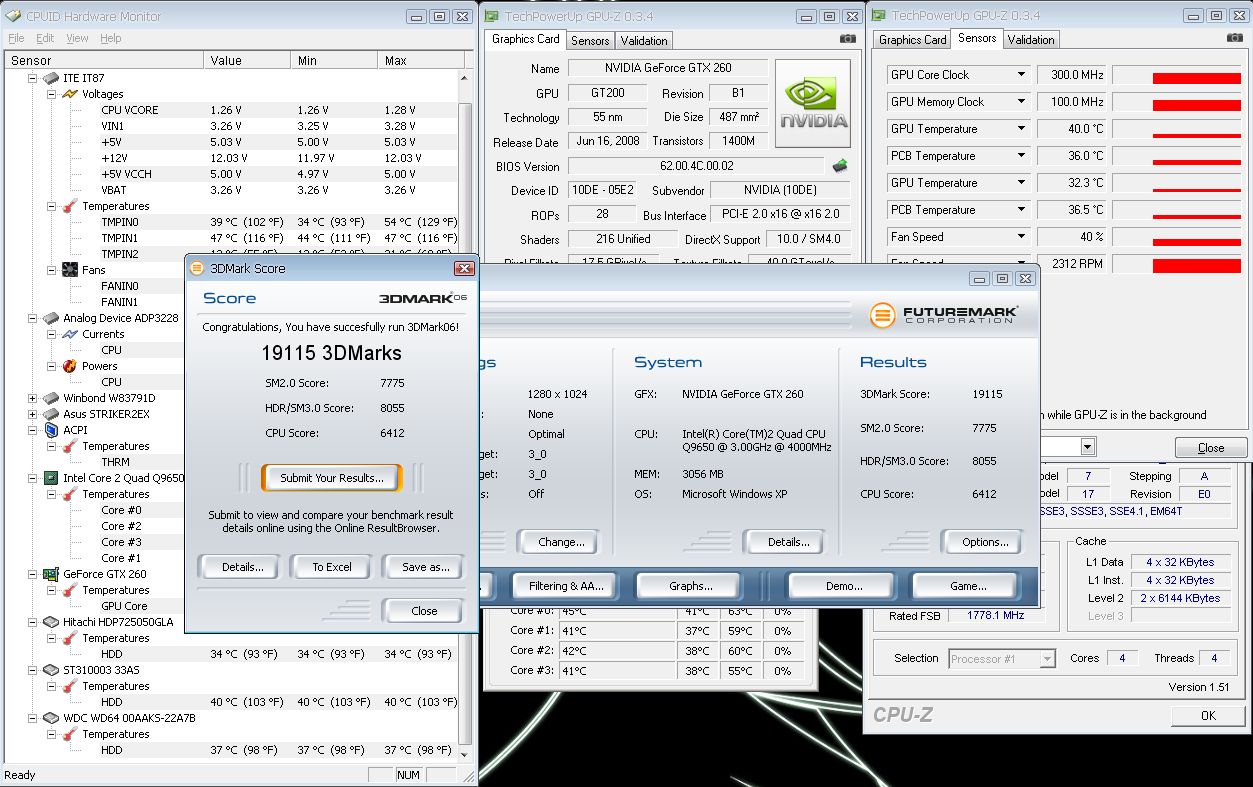Viewport: 1253px width, 787px height.
Task: Click the Futuremark Corporation logo
Action: pyautogui.click(x=943, y=315)
